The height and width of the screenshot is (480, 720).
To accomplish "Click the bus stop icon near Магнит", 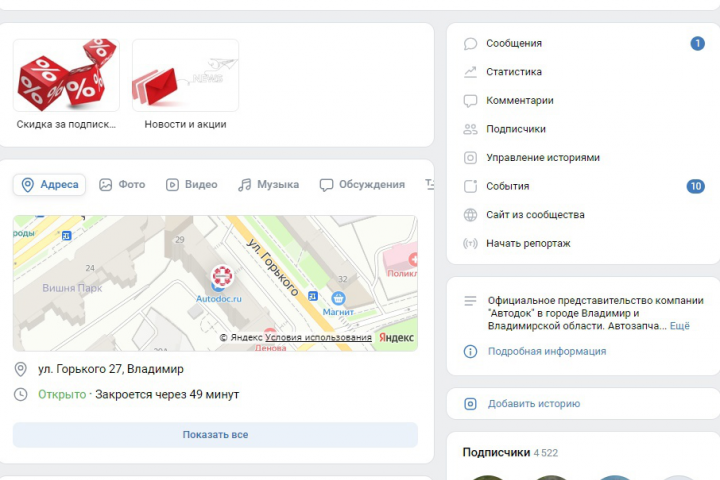I will (313, 296).
